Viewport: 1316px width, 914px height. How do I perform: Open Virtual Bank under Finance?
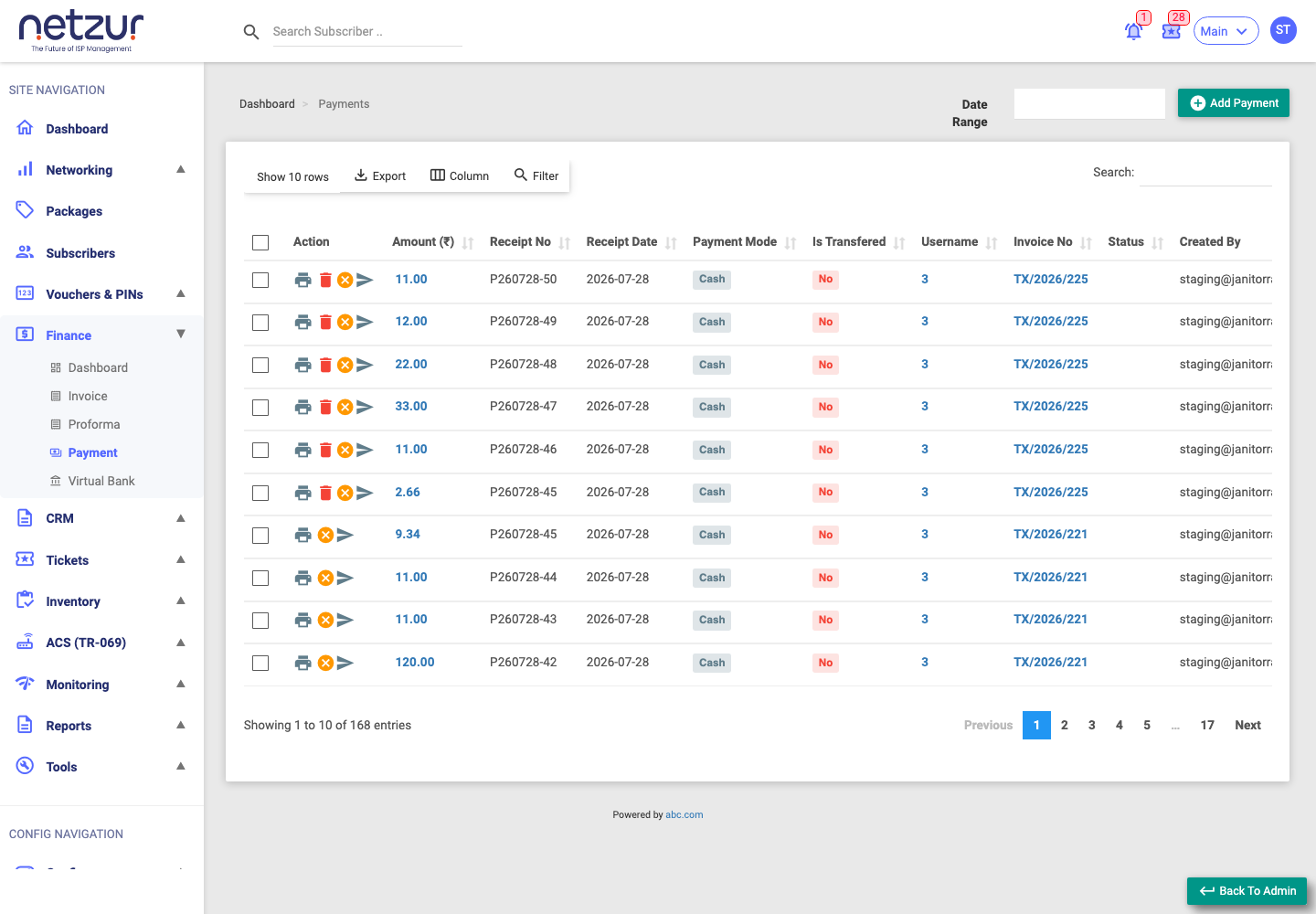point(101,481)
